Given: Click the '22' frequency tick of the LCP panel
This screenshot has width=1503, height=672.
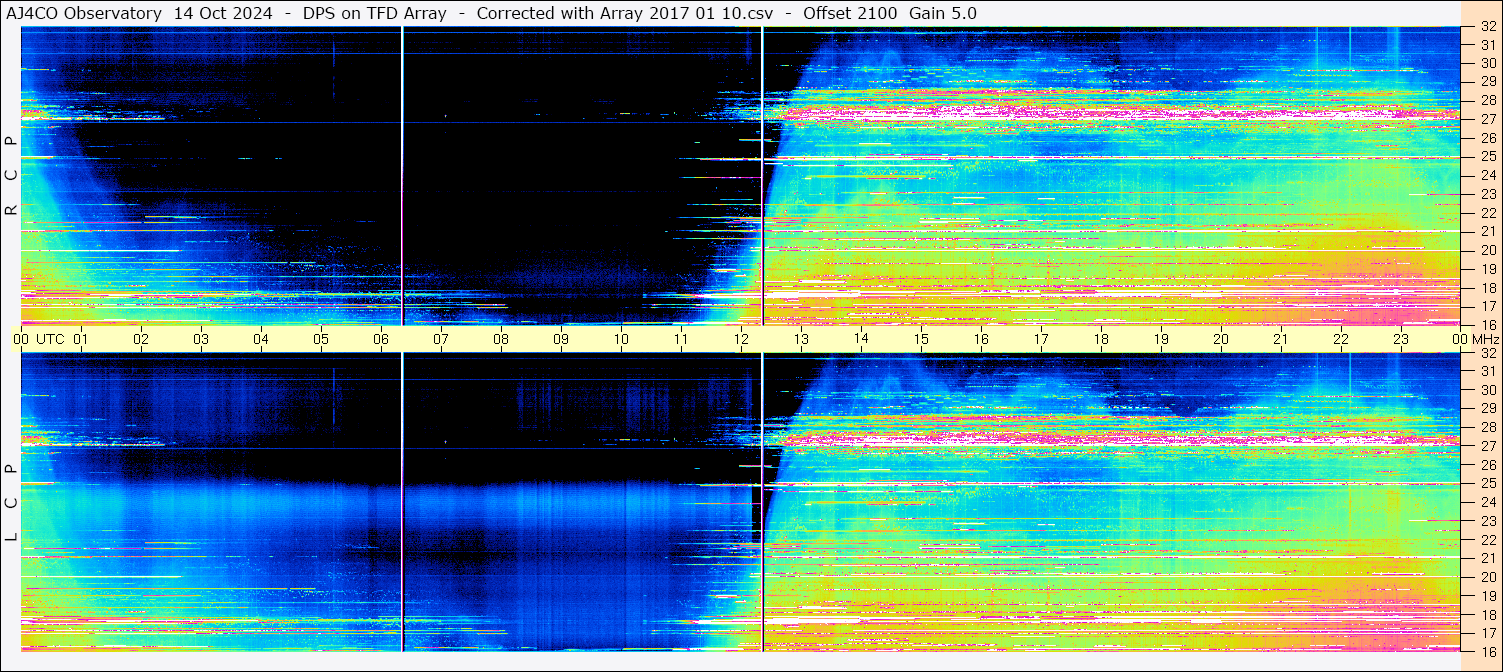Looking at the screenshot, I should pyautogui.click(x=1487, y=539).
